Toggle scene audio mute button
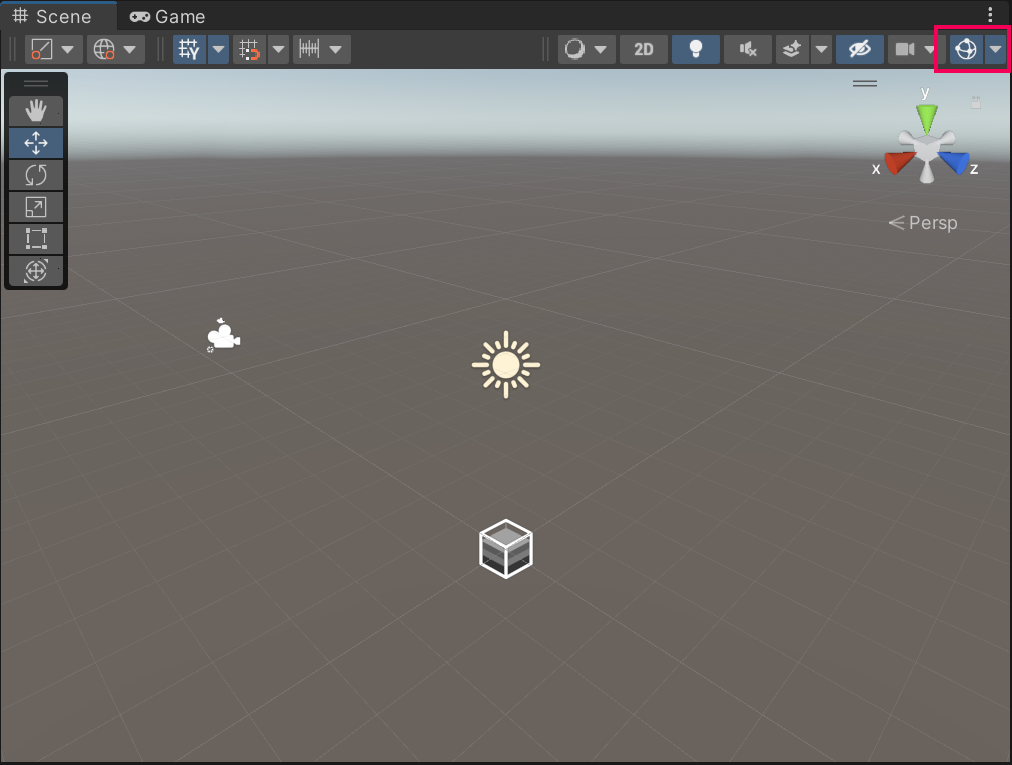The height and width of the screenshot is (765, 1012). [x=747, y=49]
